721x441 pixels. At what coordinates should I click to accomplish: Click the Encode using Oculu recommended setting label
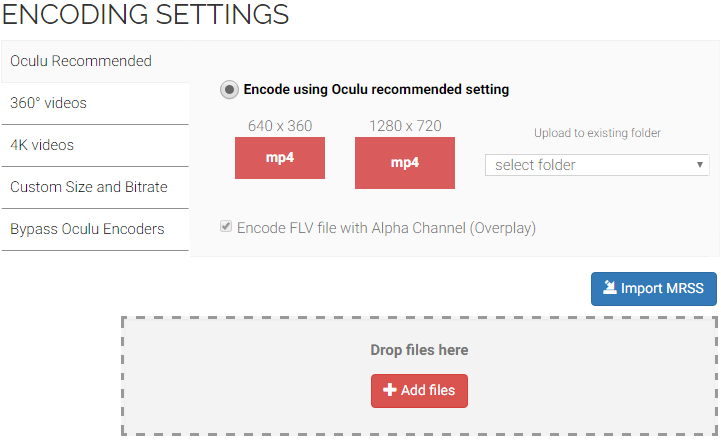[x=376, y=89]
